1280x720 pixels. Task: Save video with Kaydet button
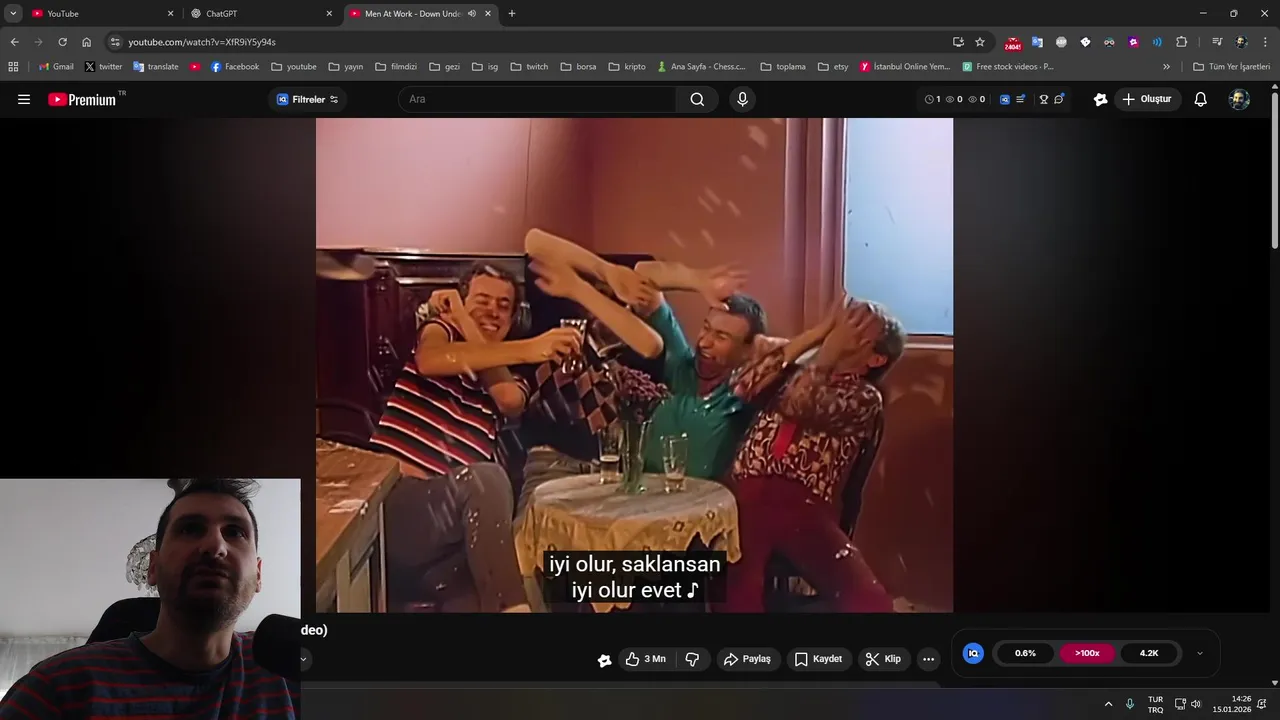(818, 659)
